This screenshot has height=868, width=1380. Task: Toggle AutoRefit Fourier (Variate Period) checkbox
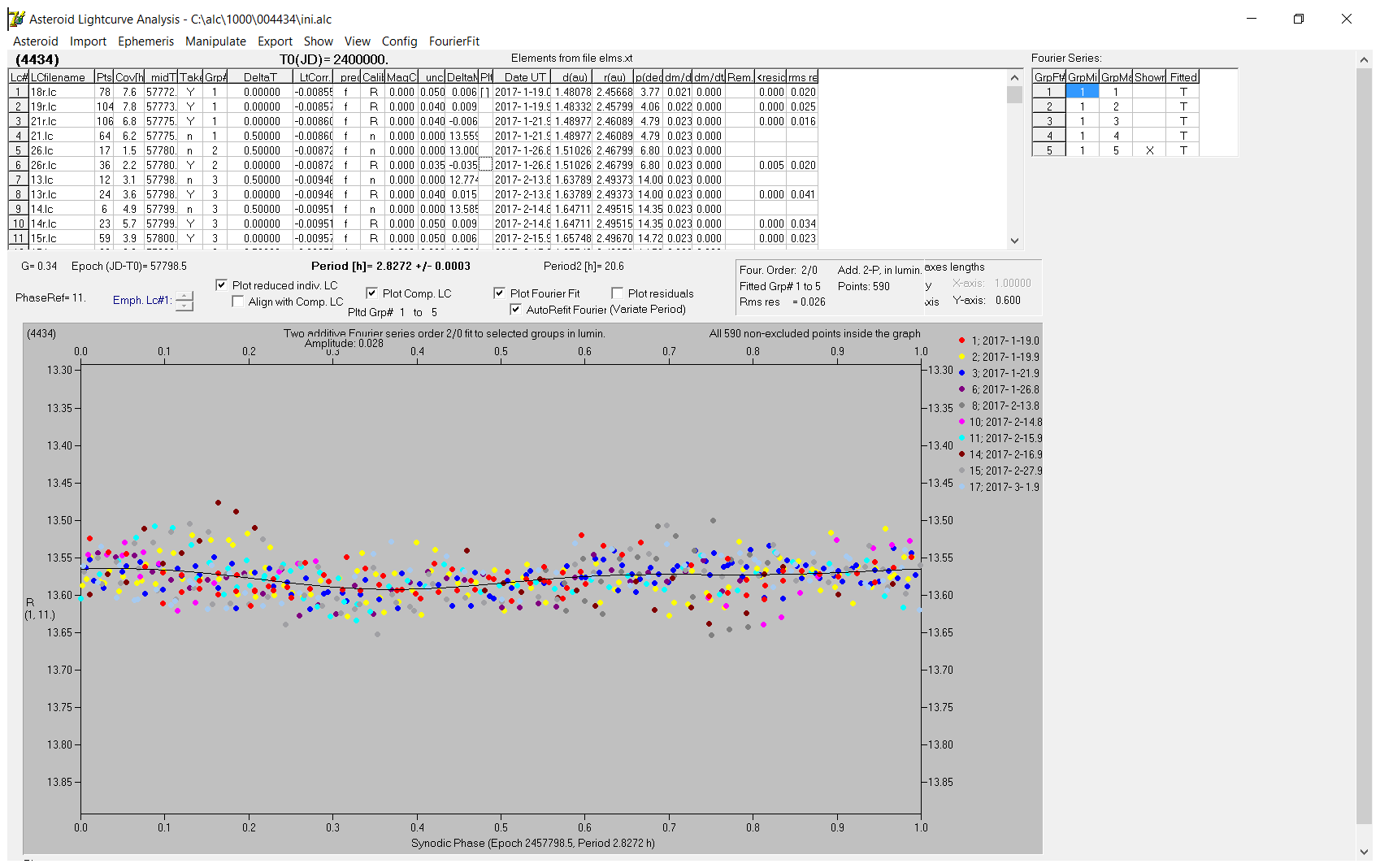coord(515,310)
